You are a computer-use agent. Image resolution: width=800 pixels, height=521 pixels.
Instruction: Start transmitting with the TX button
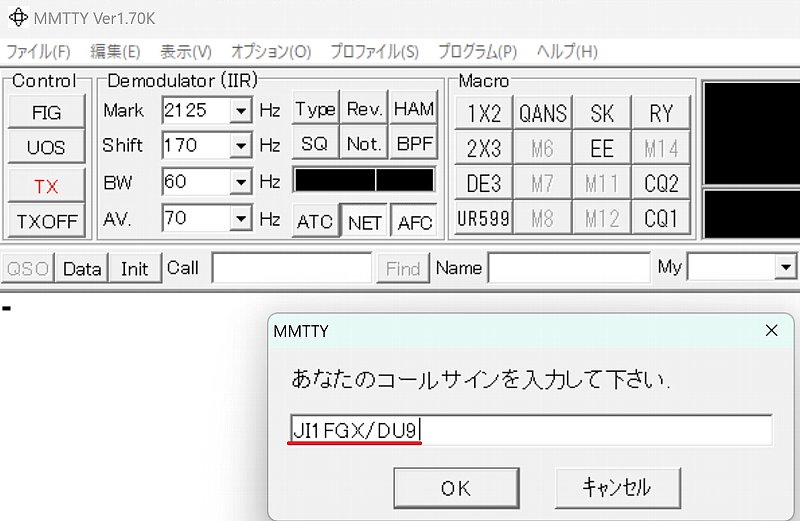tap(46, 186)
